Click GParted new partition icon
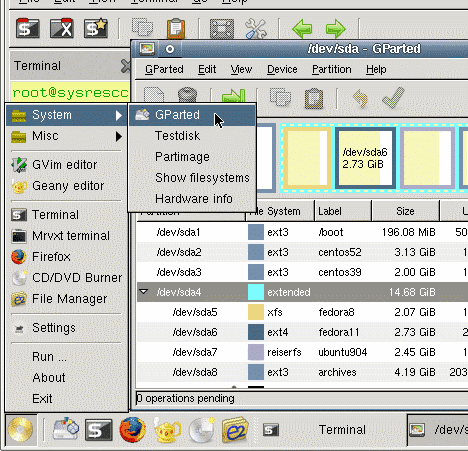 (154, 95)
